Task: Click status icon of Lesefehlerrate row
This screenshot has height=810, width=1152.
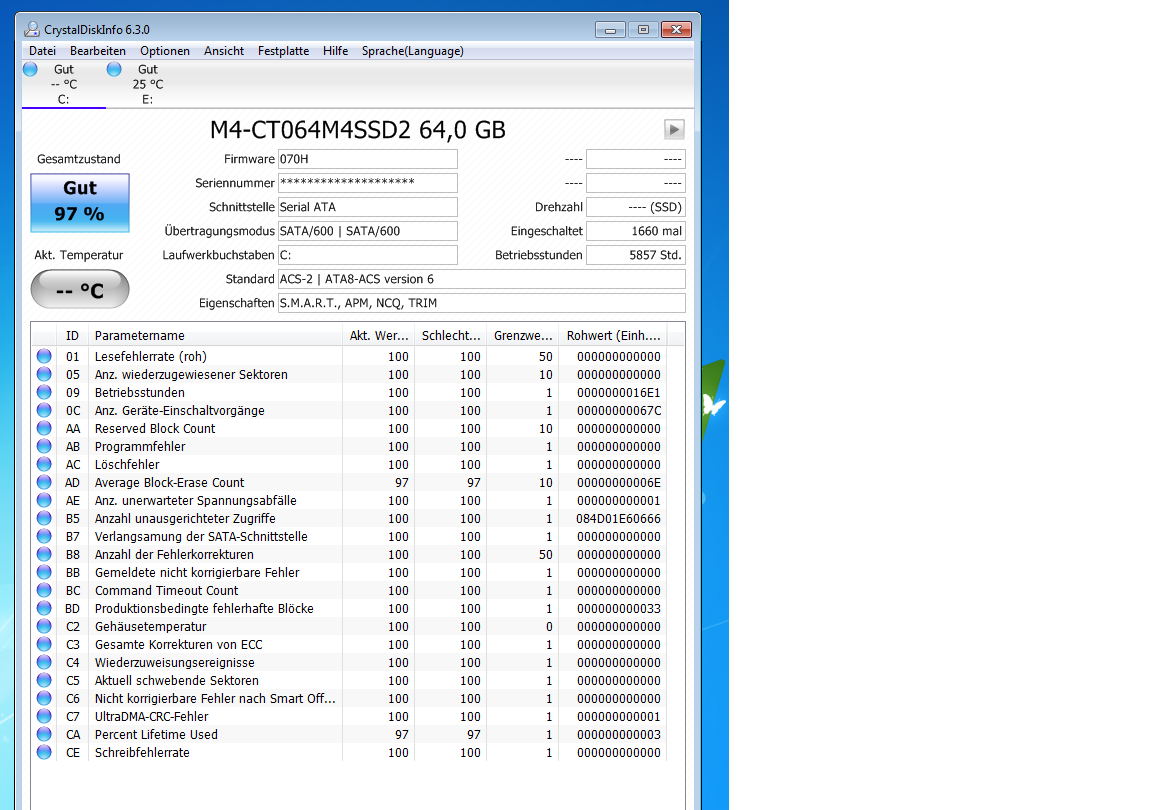Action: [44, 356]
